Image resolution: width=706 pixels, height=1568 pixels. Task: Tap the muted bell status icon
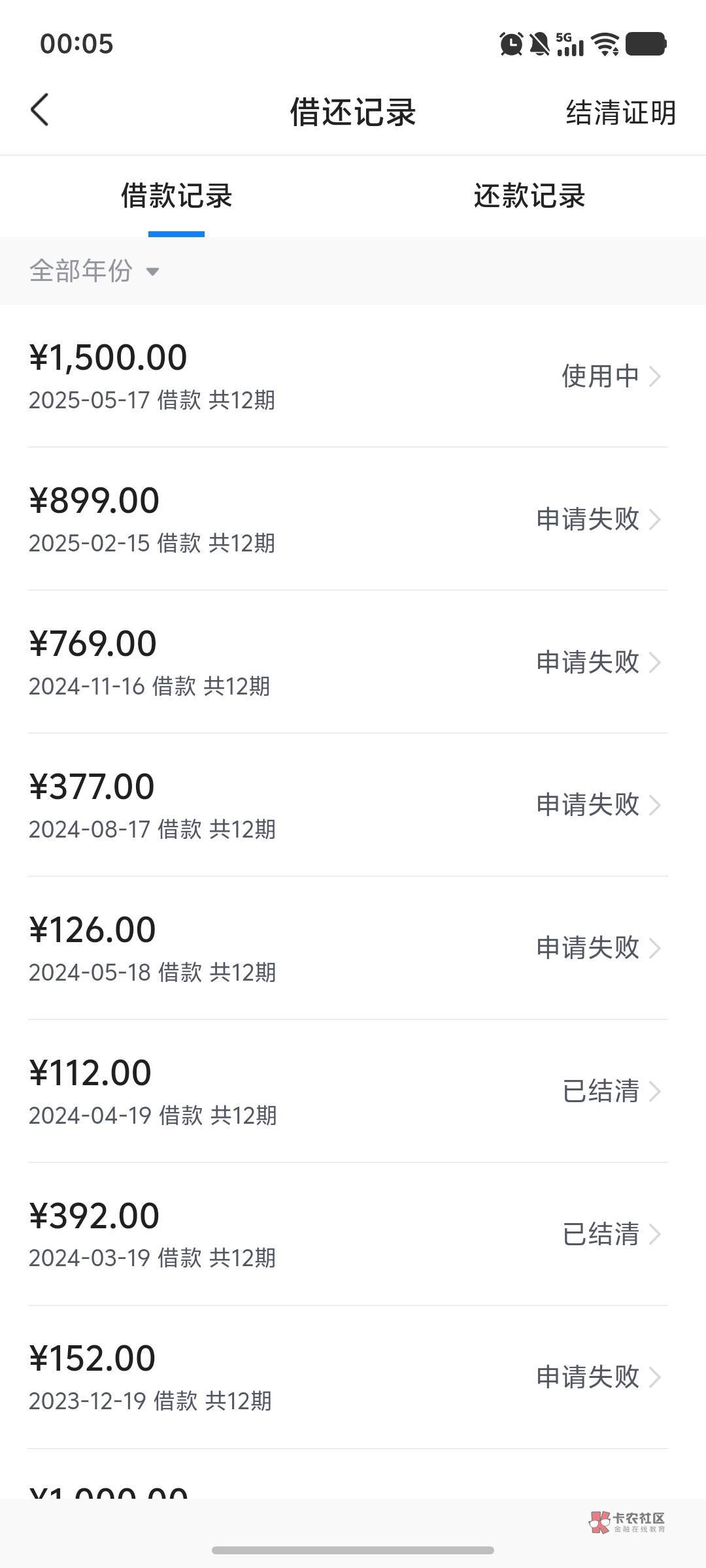(x=539, y=44)
